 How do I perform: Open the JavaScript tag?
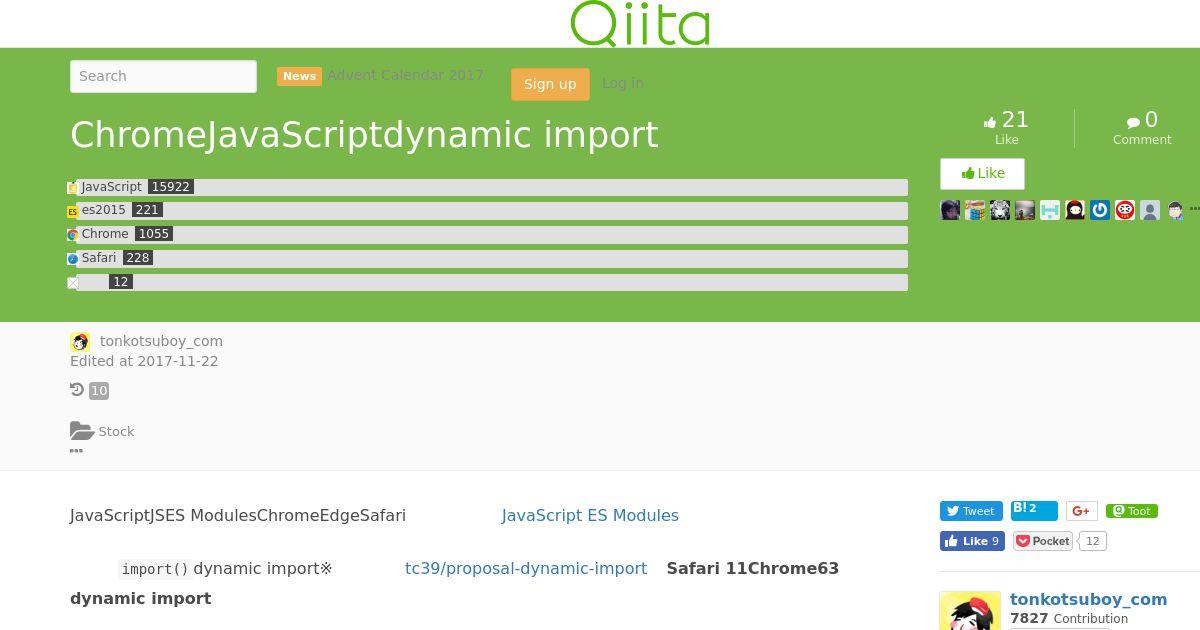pos(111,187)
